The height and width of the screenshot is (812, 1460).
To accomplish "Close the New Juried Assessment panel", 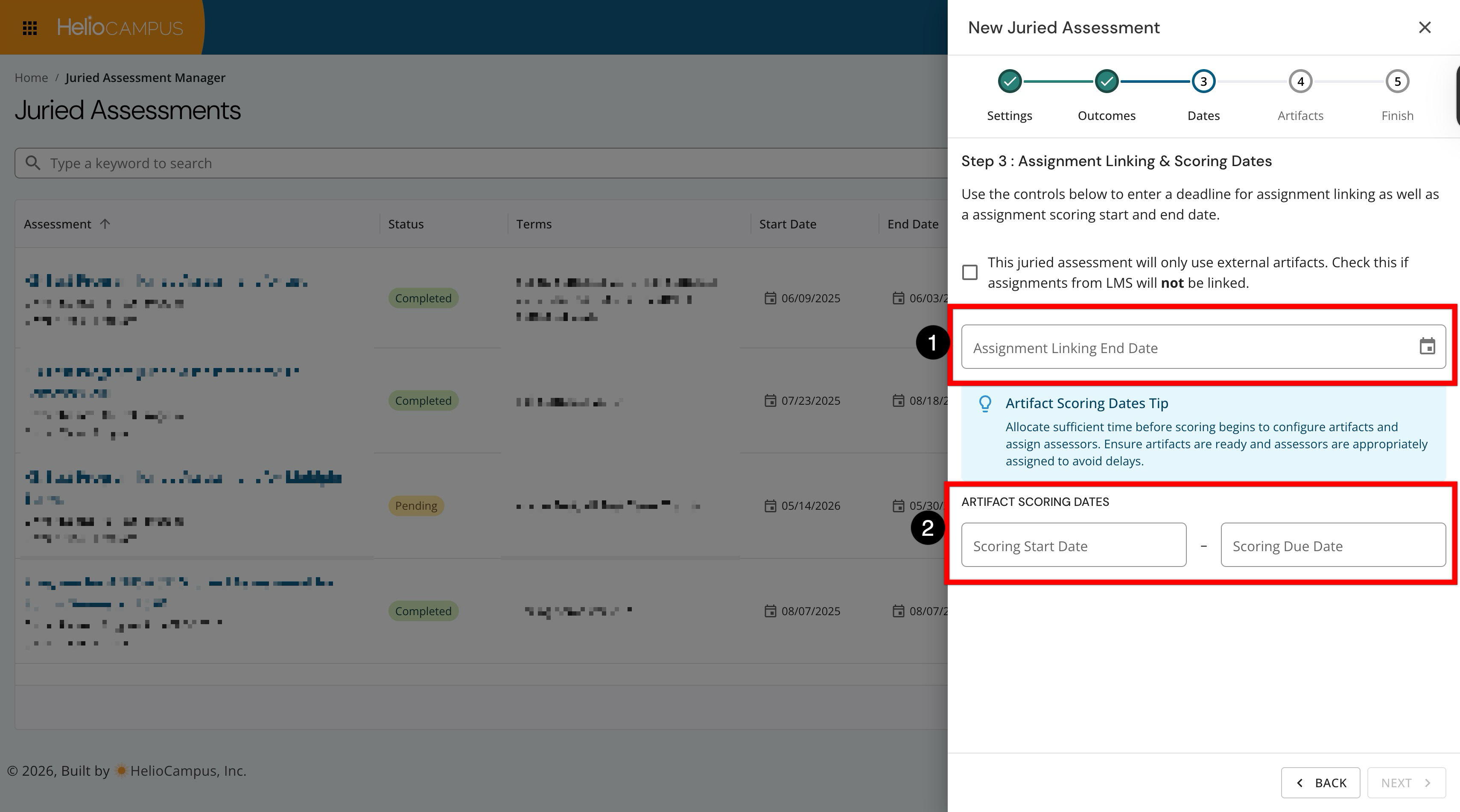I will click(1424, 27).
